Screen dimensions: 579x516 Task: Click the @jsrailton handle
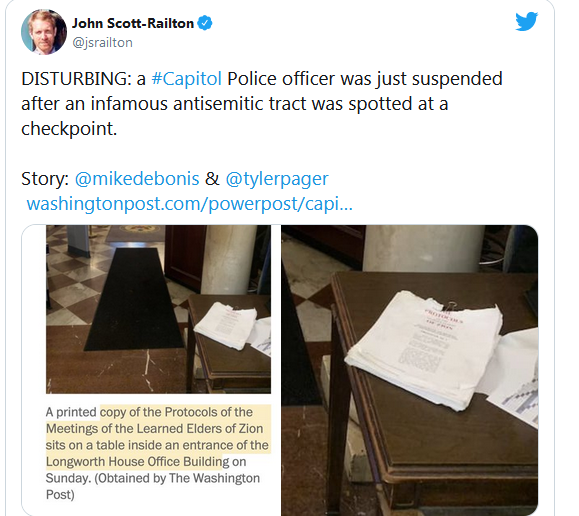pos(102,42)
